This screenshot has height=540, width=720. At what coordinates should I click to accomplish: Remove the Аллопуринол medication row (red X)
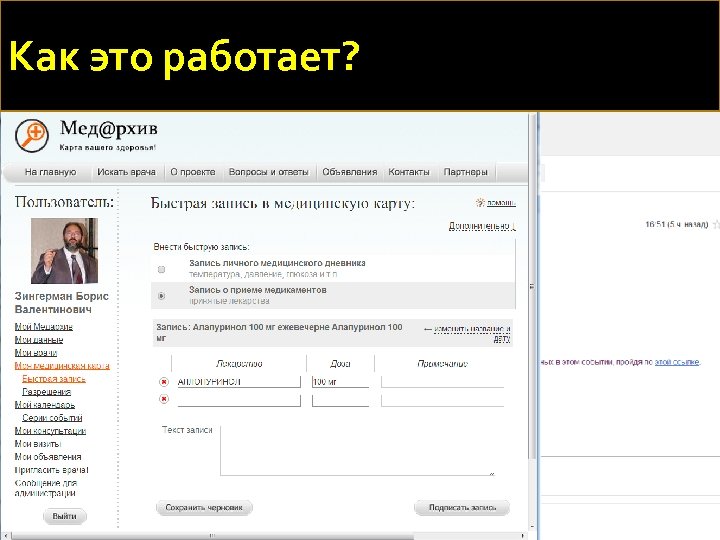(x=163, y=382)
